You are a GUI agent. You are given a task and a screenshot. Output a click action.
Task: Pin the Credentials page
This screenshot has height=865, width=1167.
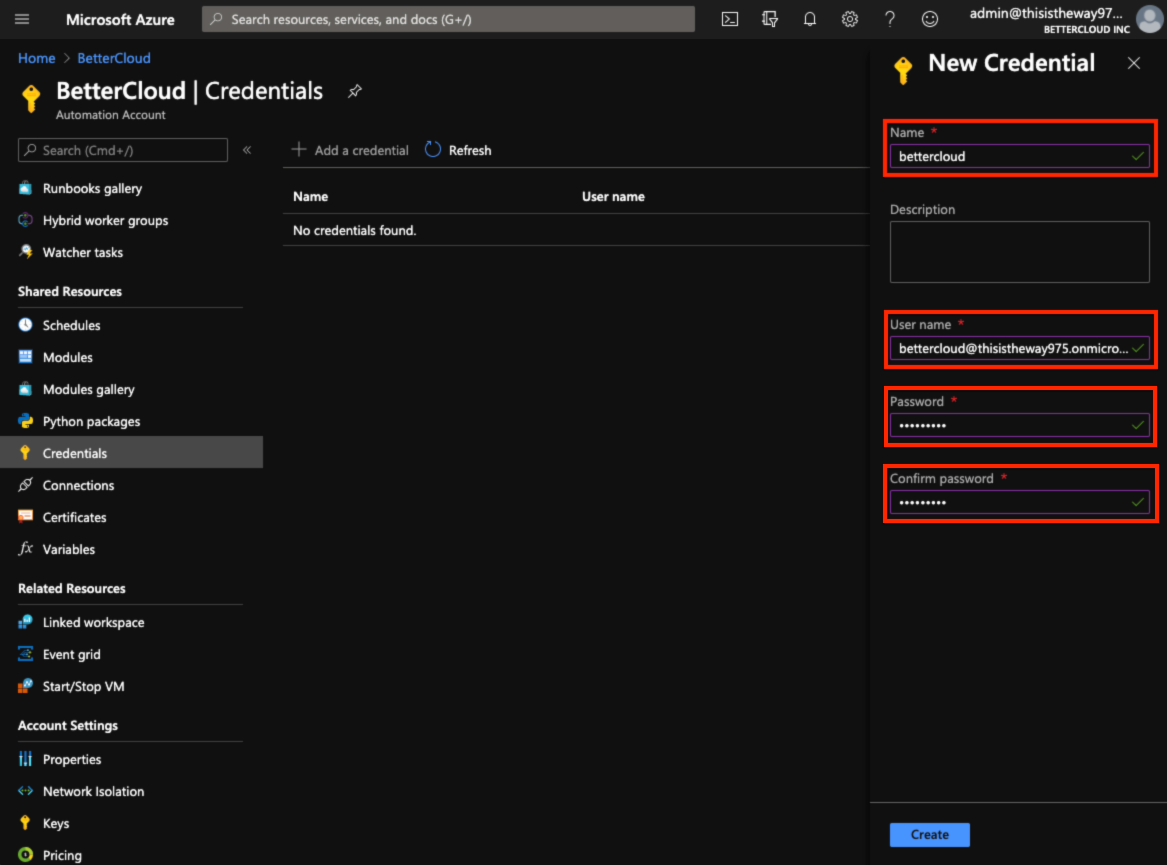tap(354, 90)
